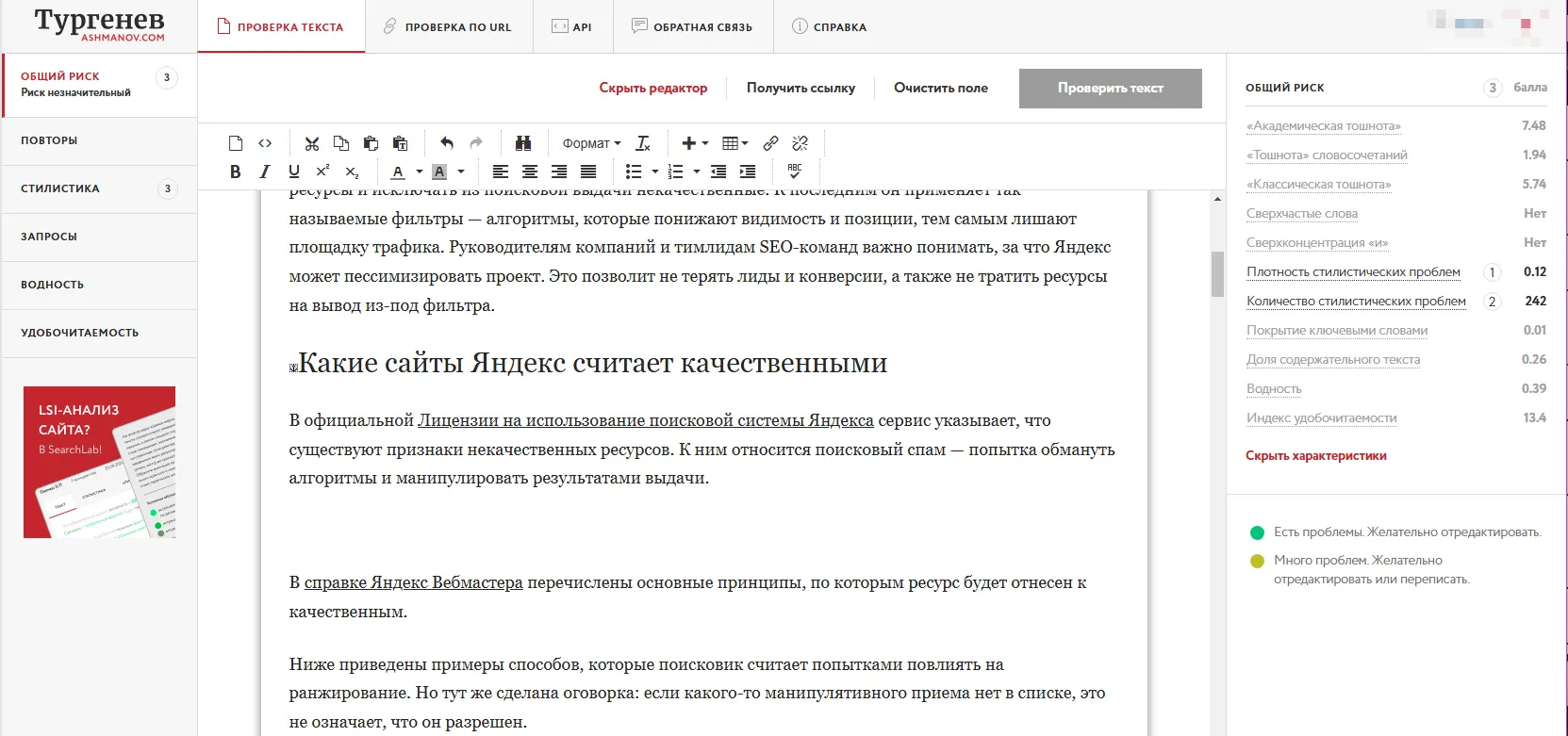Open the Table dropdown menu
This screenshot has width=1568, height=736.
pos(734,143)
